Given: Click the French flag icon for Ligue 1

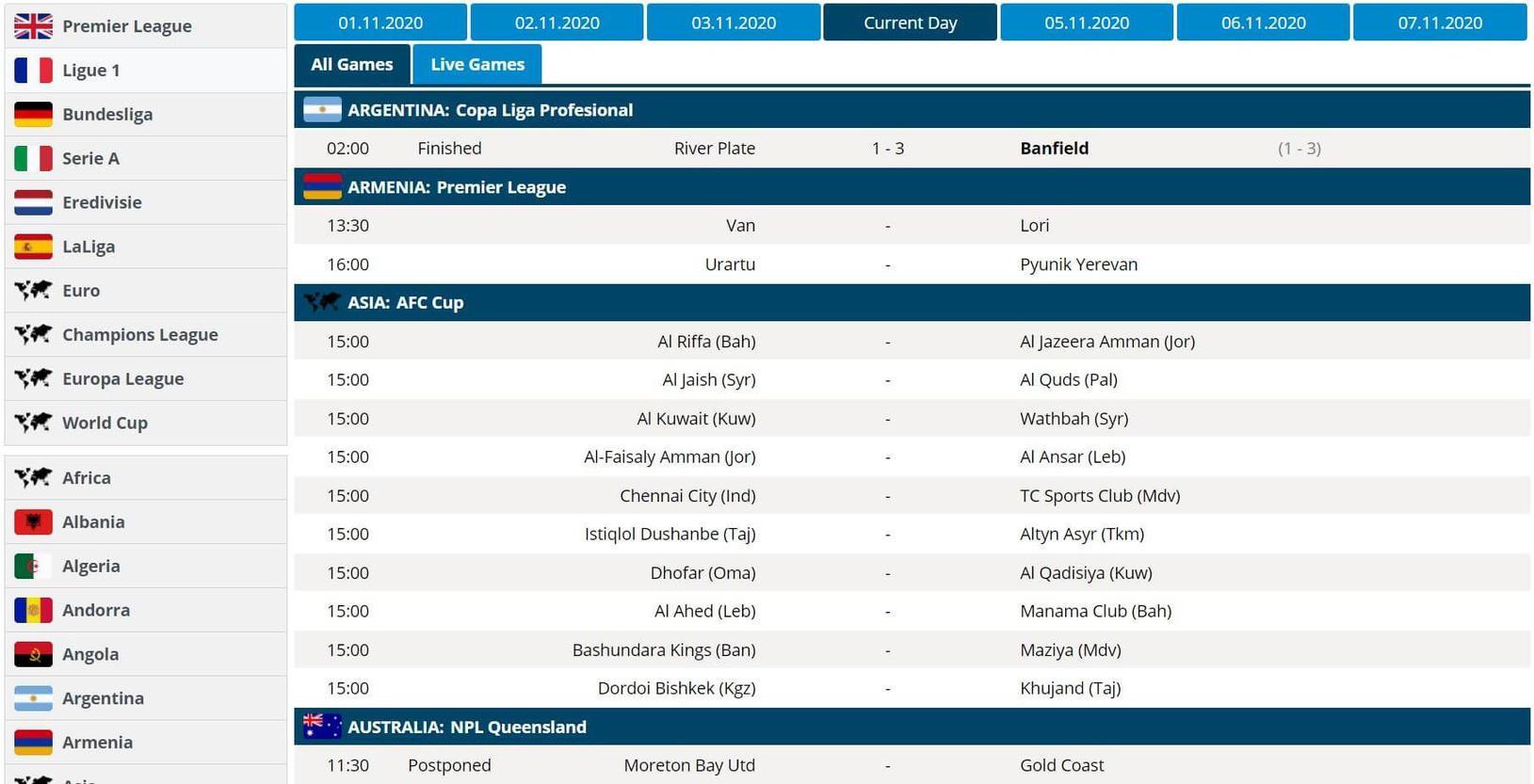Looking at the screenshot, I should click(x=33, y=70).
